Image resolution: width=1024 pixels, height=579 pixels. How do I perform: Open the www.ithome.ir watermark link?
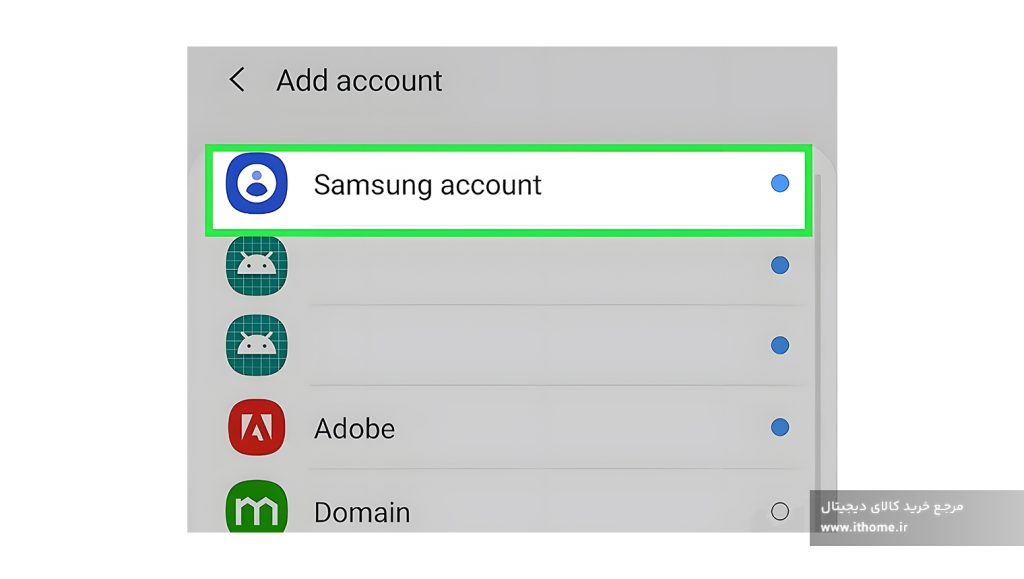[863, 527]
